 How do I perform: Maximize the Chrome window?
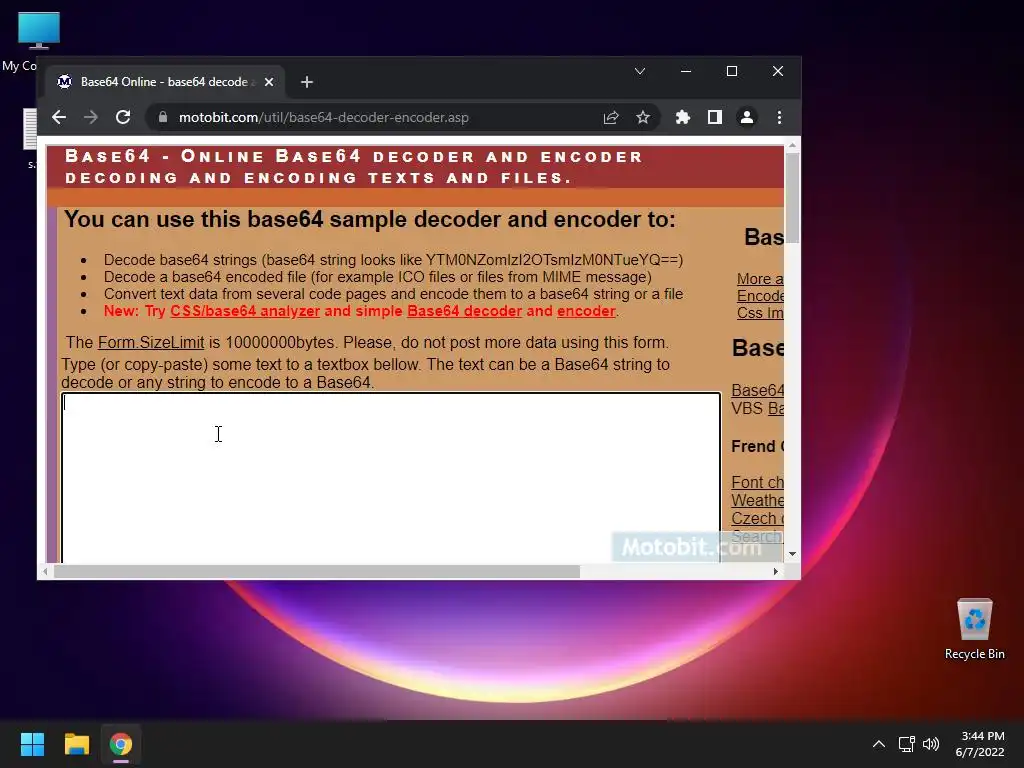732,71
